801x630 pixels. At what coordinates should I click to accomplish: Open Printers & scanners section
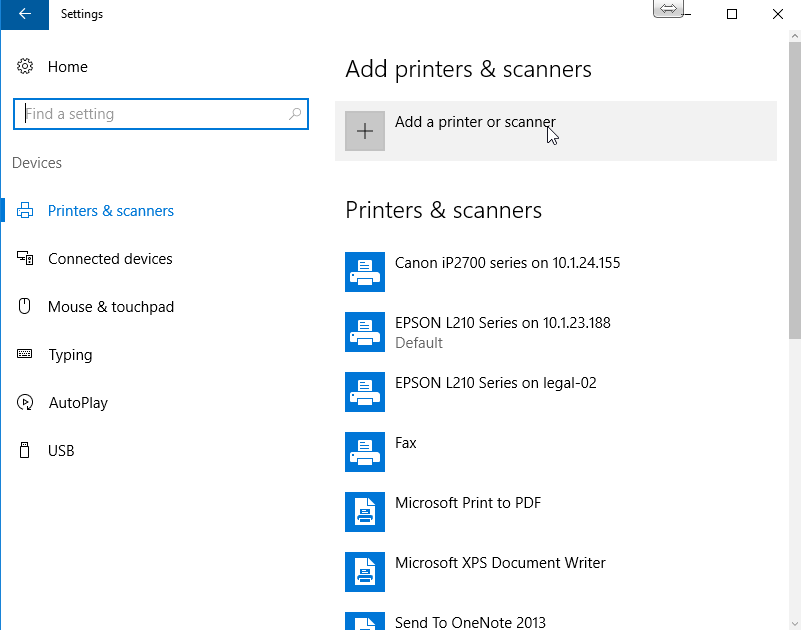[x=110, y=210]
